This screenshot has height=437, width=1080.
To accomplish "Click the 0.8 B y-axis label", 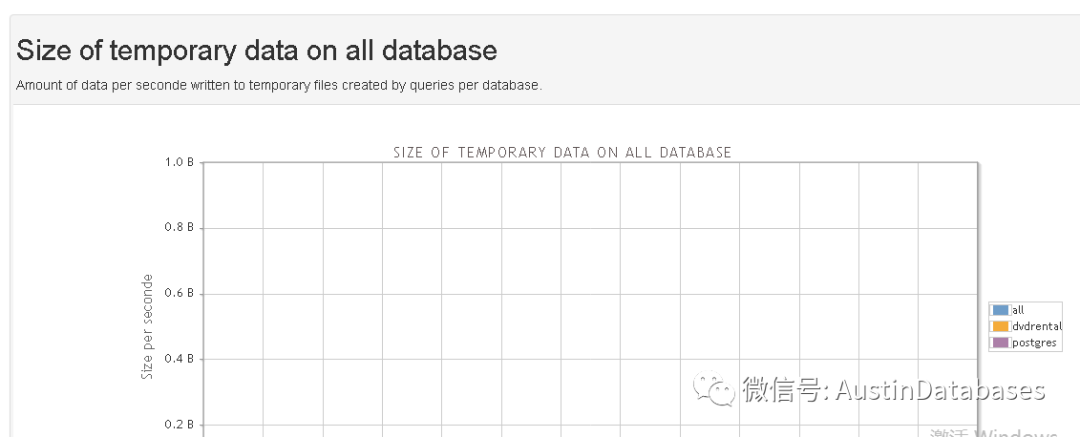I will click(x=180, y=228).
